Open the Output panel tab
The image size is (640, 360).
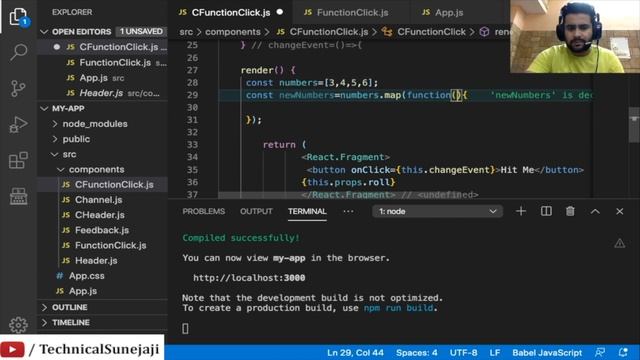[256, 211]
